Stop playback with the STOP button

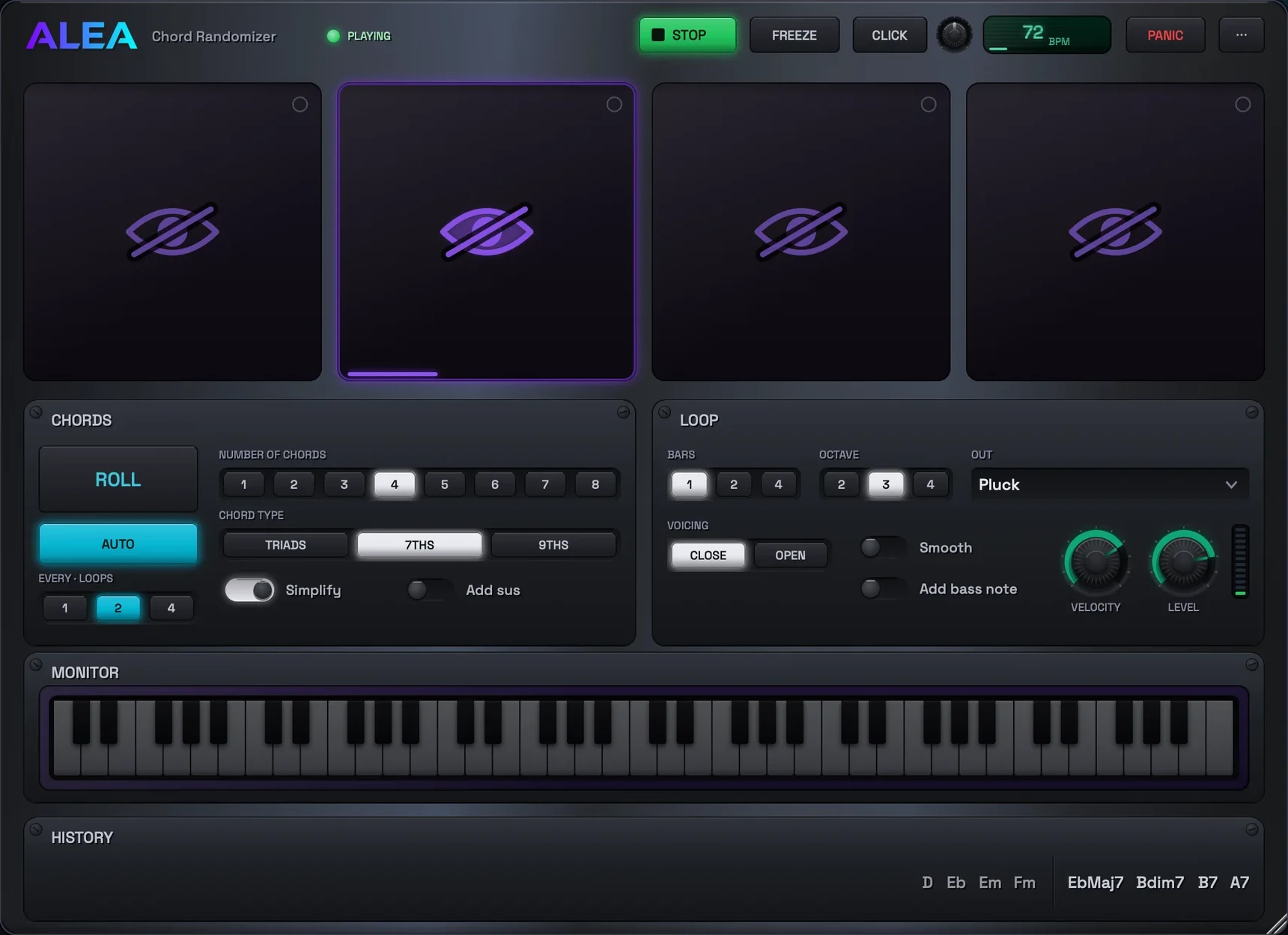tap(687, 35)
